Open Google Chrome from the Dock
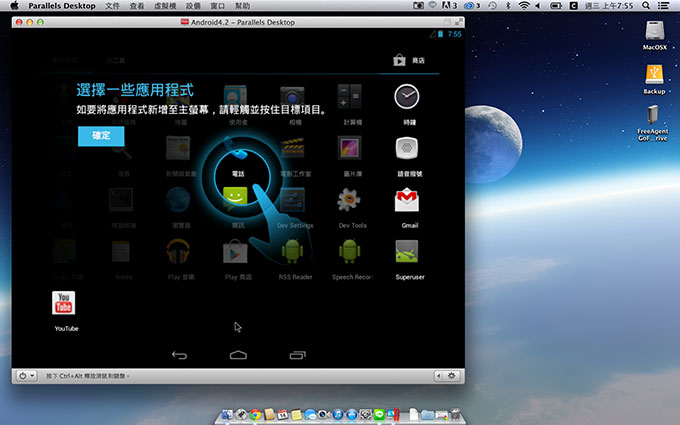The width and height of the screenshot is (680, 425). [255, 415]
